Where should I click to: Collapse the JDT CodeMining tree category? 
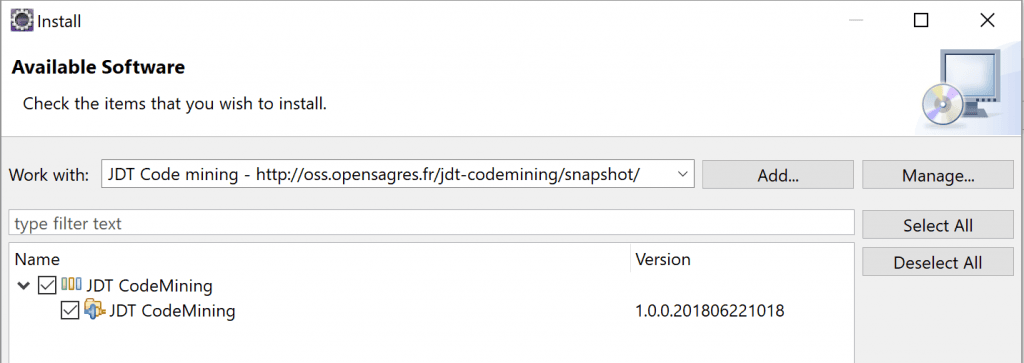pos(24,285)
